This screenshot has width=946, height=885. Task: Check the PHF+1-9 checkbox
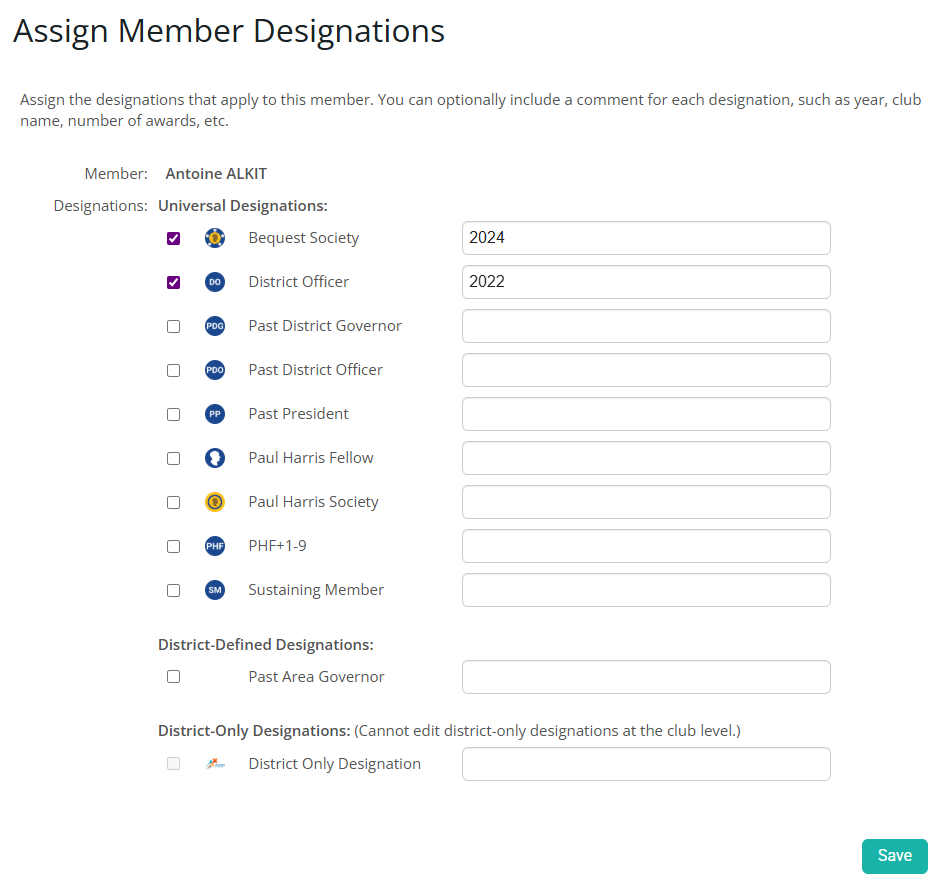point(173,547)
